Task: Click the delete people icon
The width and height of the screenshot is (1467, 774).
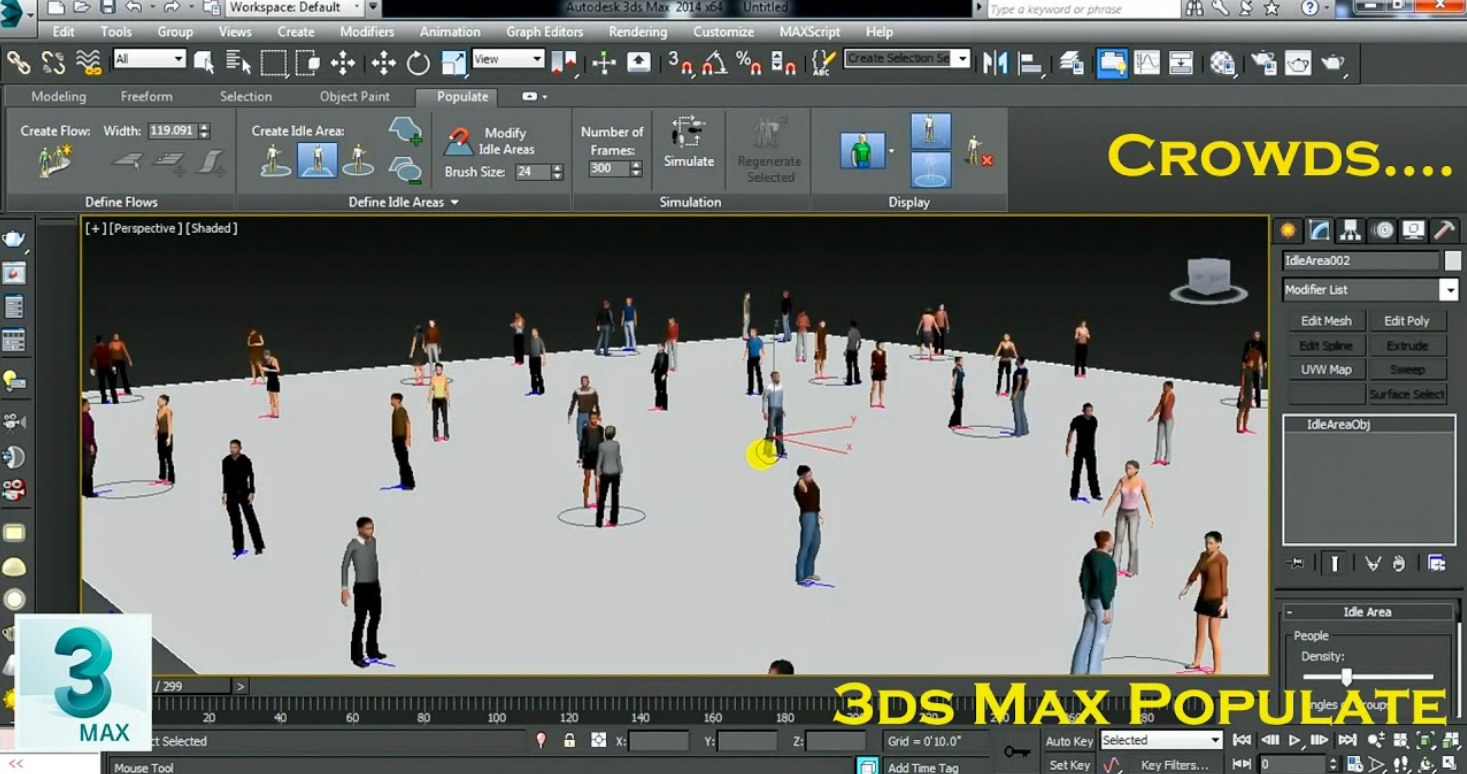Action: point(979,151)
